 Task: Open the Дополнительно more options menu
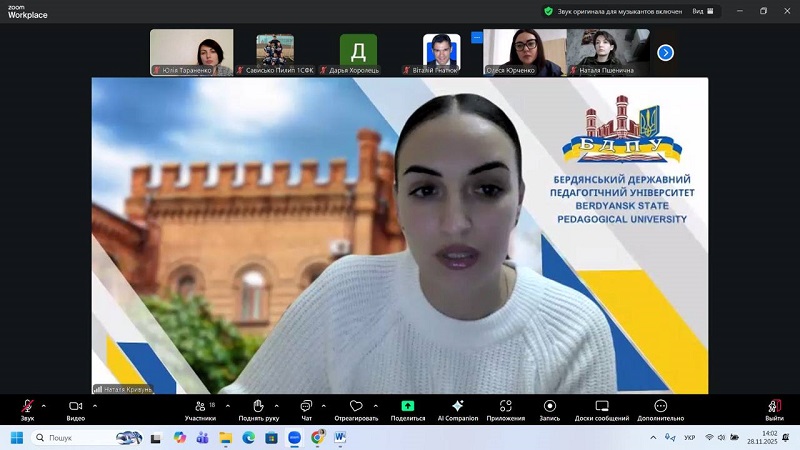tap(660, 408)
